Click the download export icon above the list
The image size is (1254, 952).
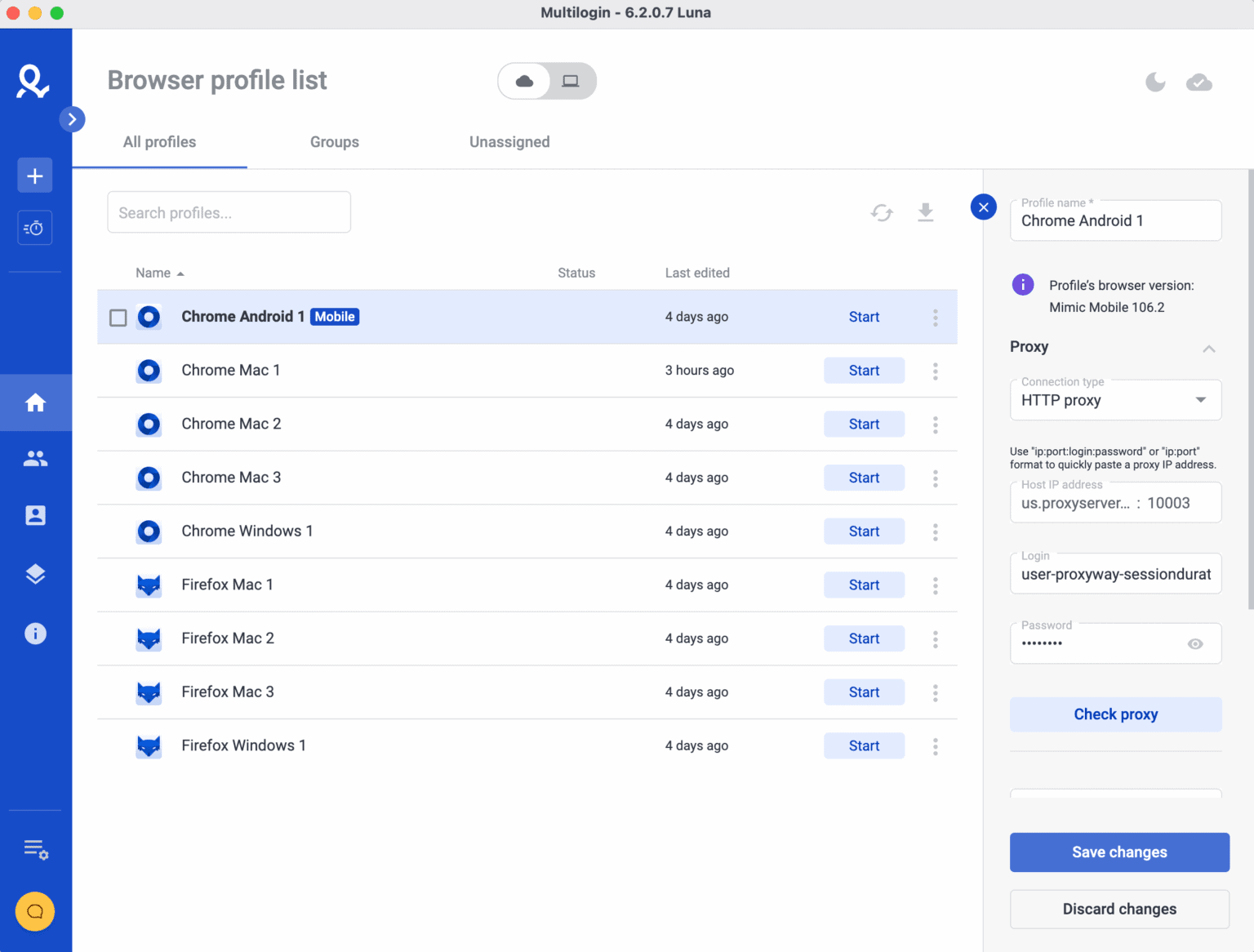click(x=926, y=212)
